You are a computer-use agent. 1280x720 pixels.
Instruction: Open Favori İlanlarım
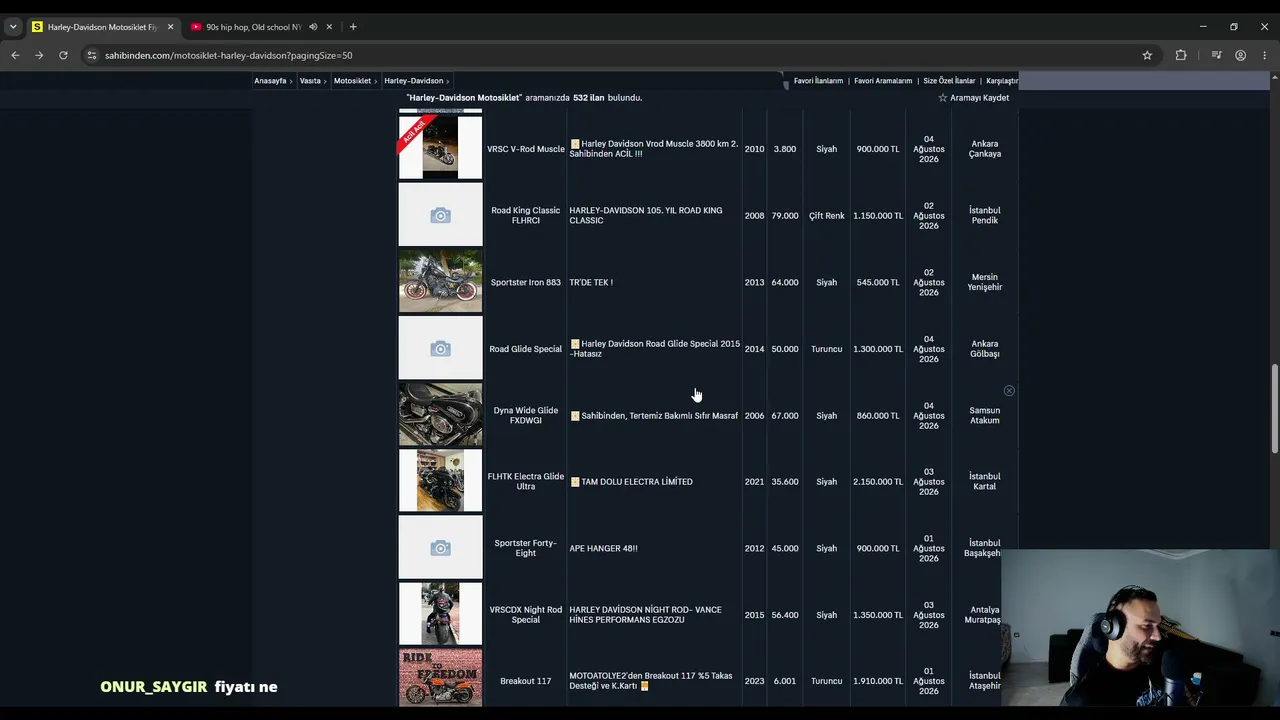pyautogui.click(x=818, y=81)
